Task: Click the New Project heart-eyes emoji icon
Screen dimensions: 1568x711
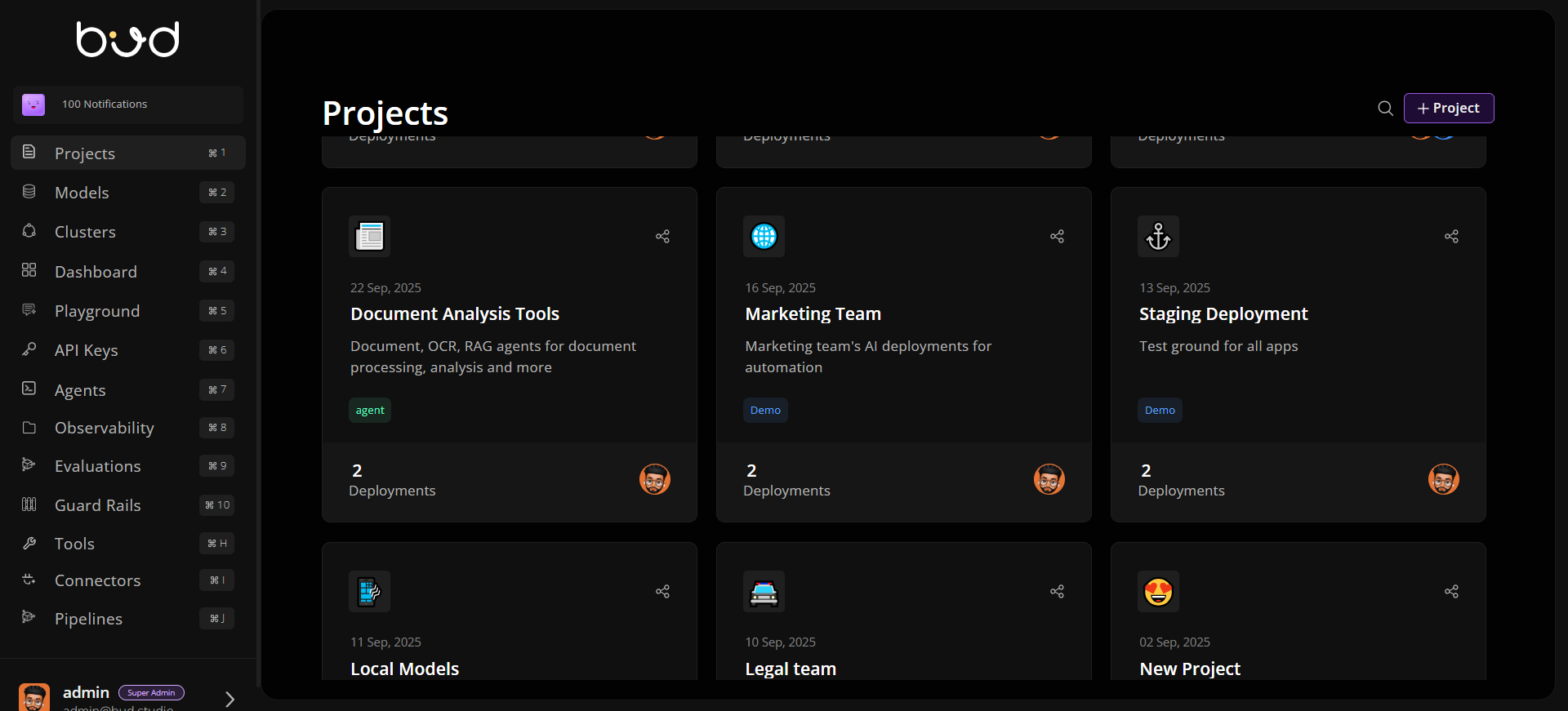Action: [x=1158, y=591]
